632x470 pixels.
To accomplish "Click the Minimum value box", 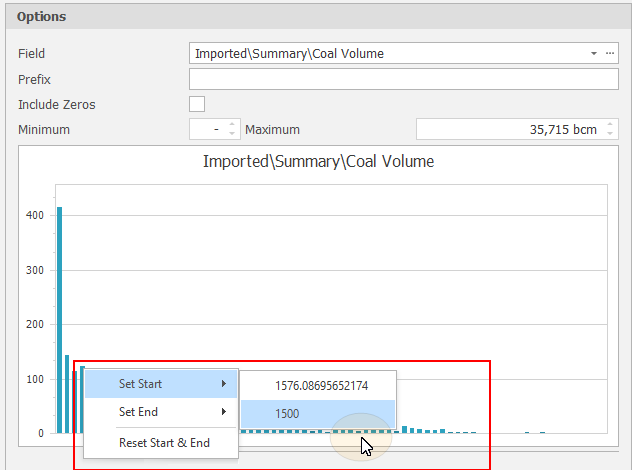I will tap(209, 130).
